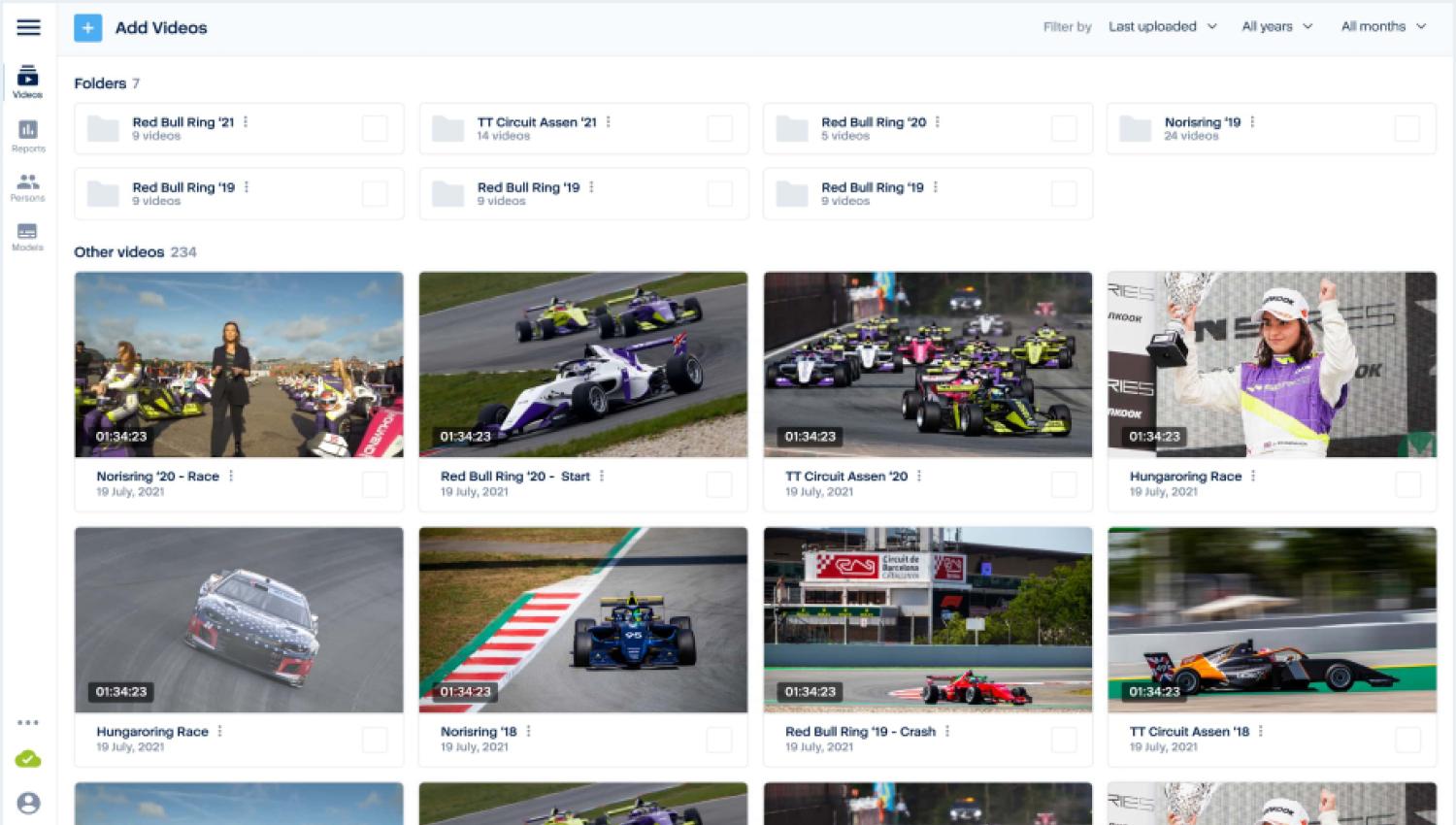
Task: Open the TT Circuit Assen '21 folder name
Action: 537,122
